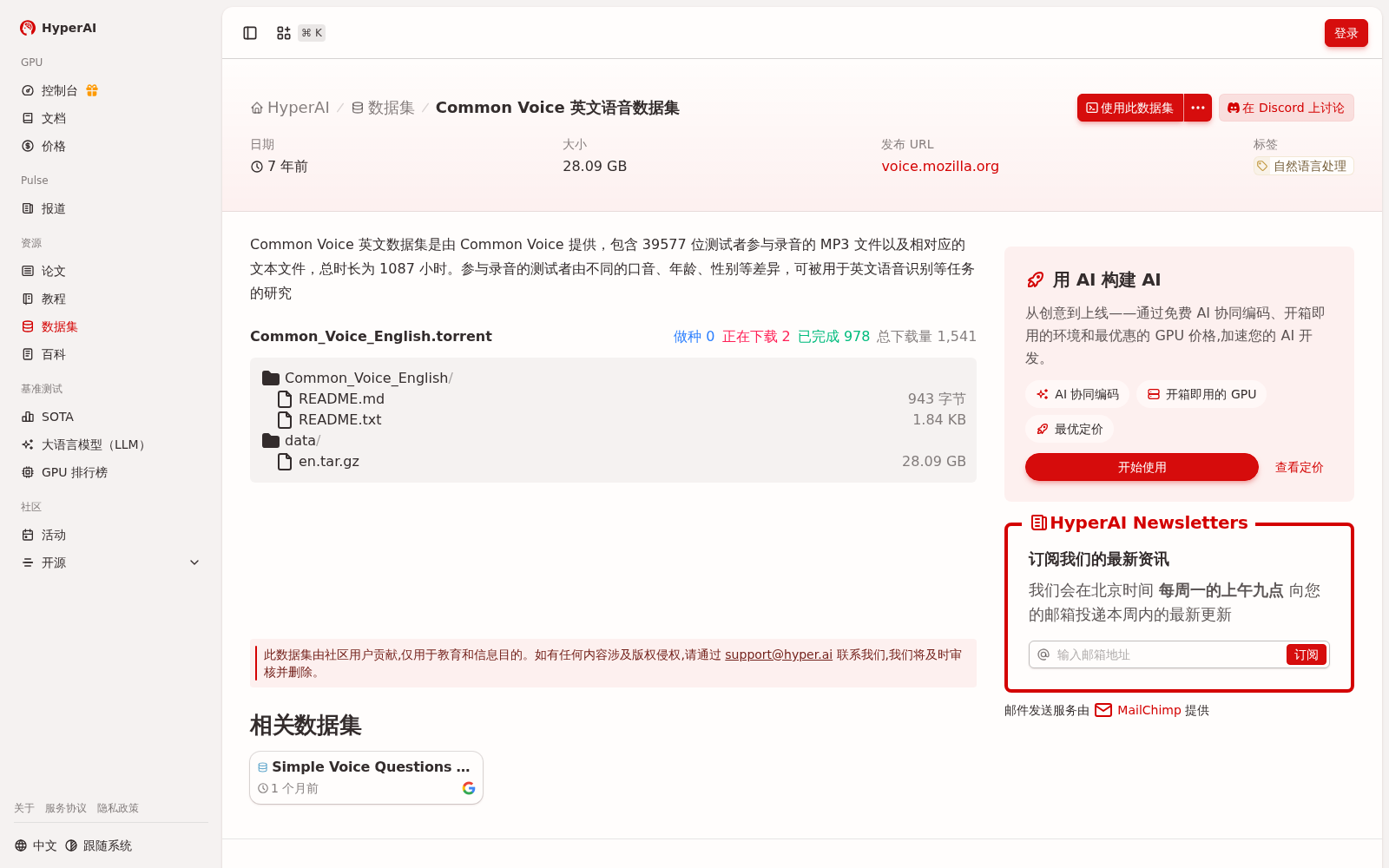Open 百科 in the sidebar

54,354
